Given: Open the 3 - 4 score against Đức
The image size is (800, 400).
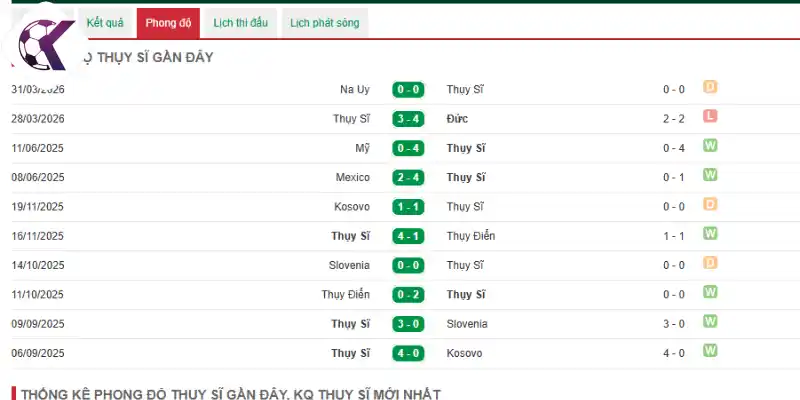Looking at the screenshot, I should [408, 119].
